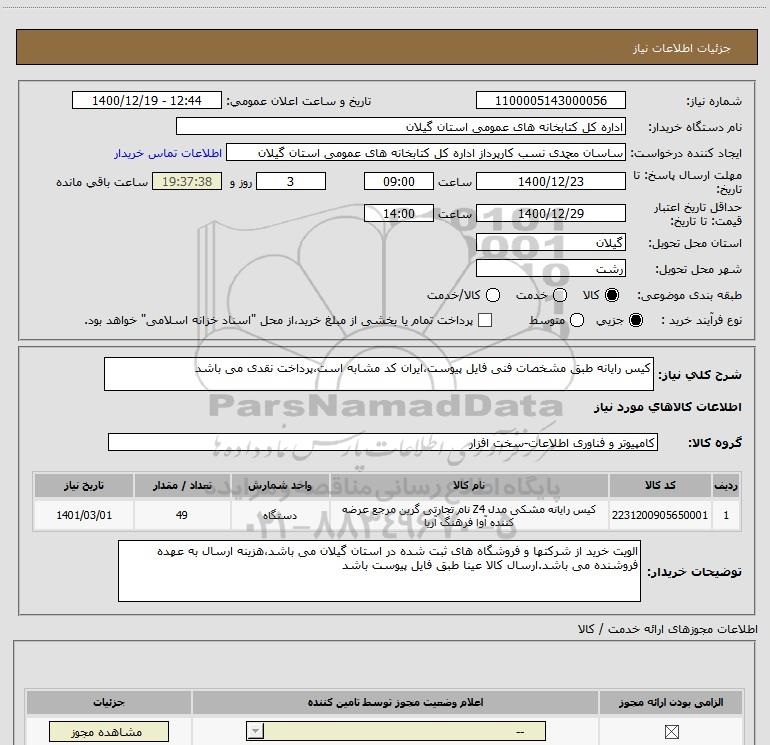Select the متوسط purchase type radio
Screen dimensions: 770x745
tap(577, 320)
